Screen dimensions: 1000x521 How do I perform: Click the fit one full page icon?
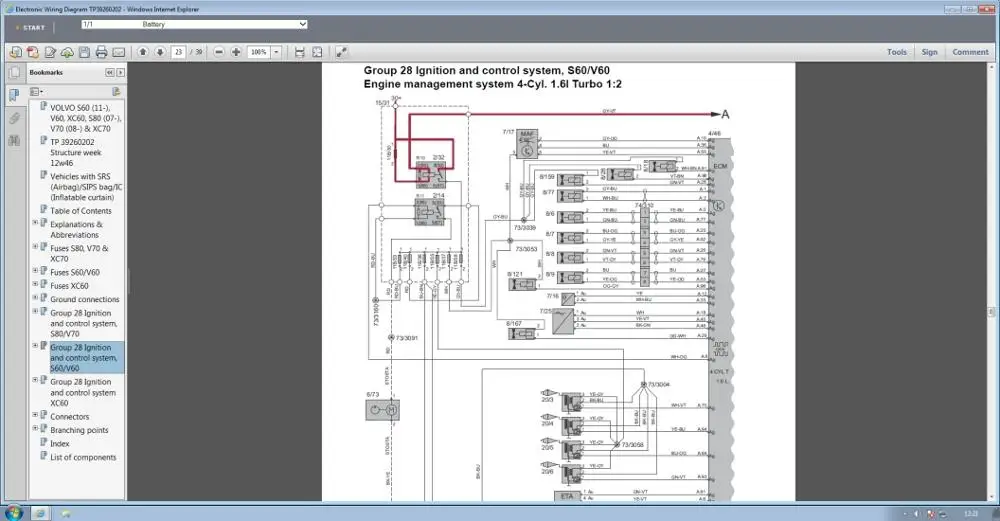[x=317, y=52]
